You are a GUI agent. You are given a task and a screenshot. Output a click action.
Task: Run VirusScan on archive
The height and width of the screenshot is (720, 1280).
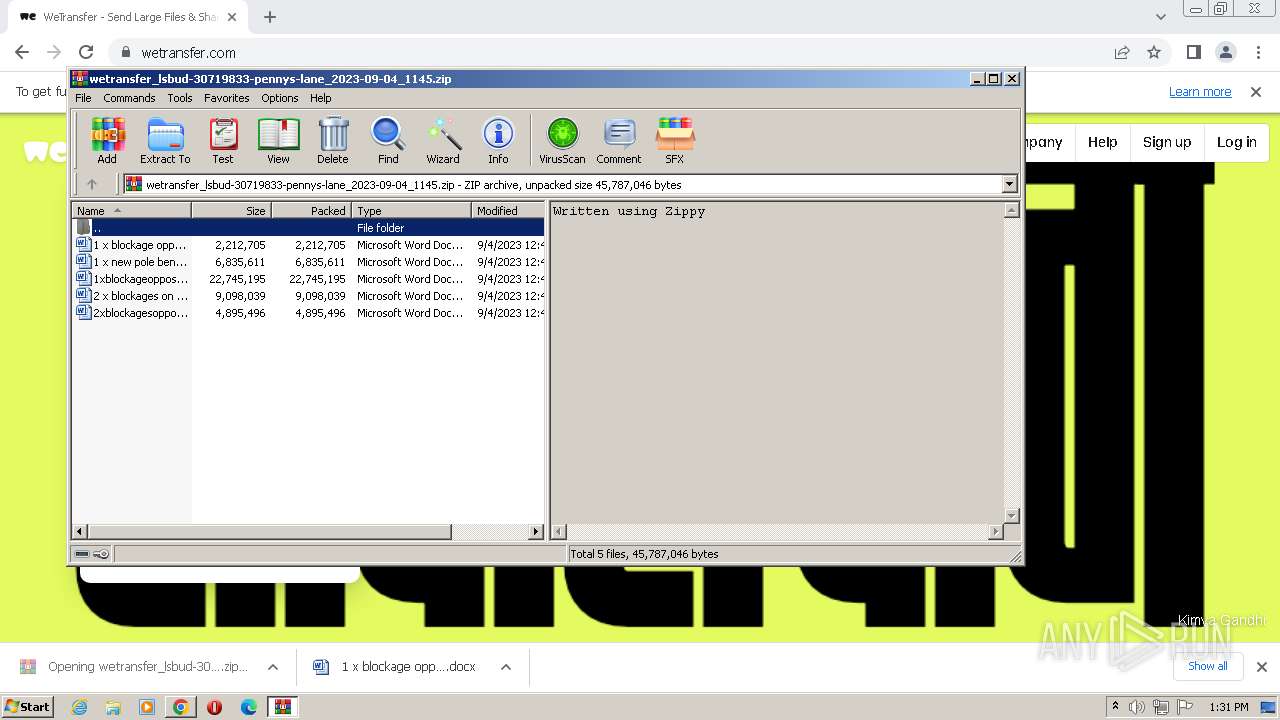click(x=562, y=140)
